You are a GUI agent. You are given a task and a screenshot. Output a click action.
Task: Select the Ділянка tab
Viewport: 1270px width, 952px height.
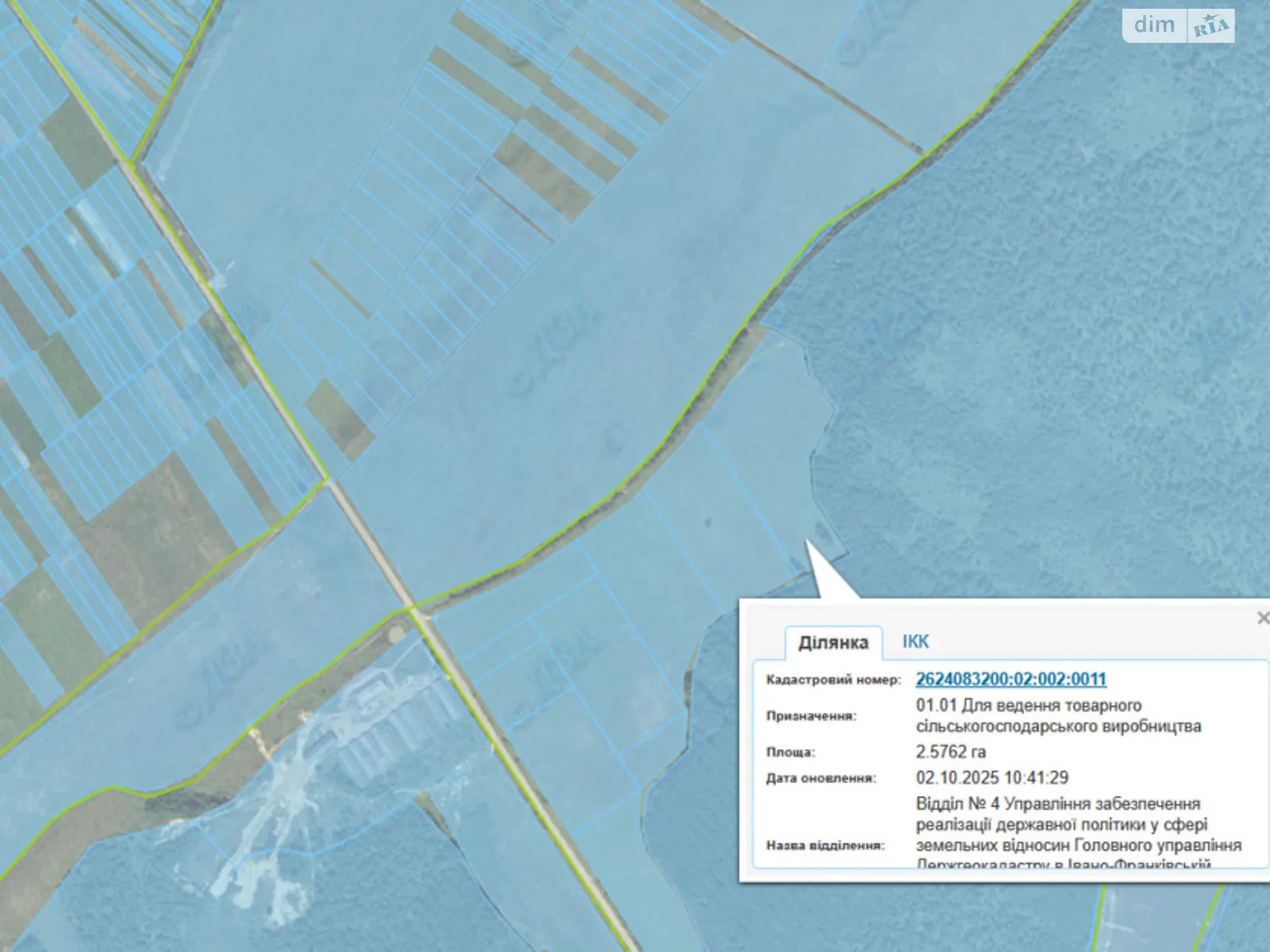pos(833,643)
